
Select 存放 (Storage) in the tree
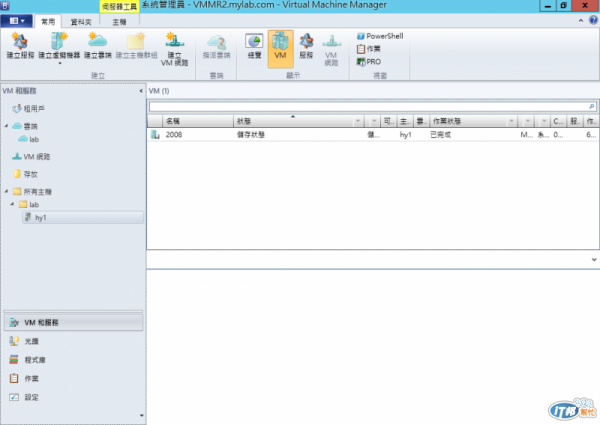point(25,174)
